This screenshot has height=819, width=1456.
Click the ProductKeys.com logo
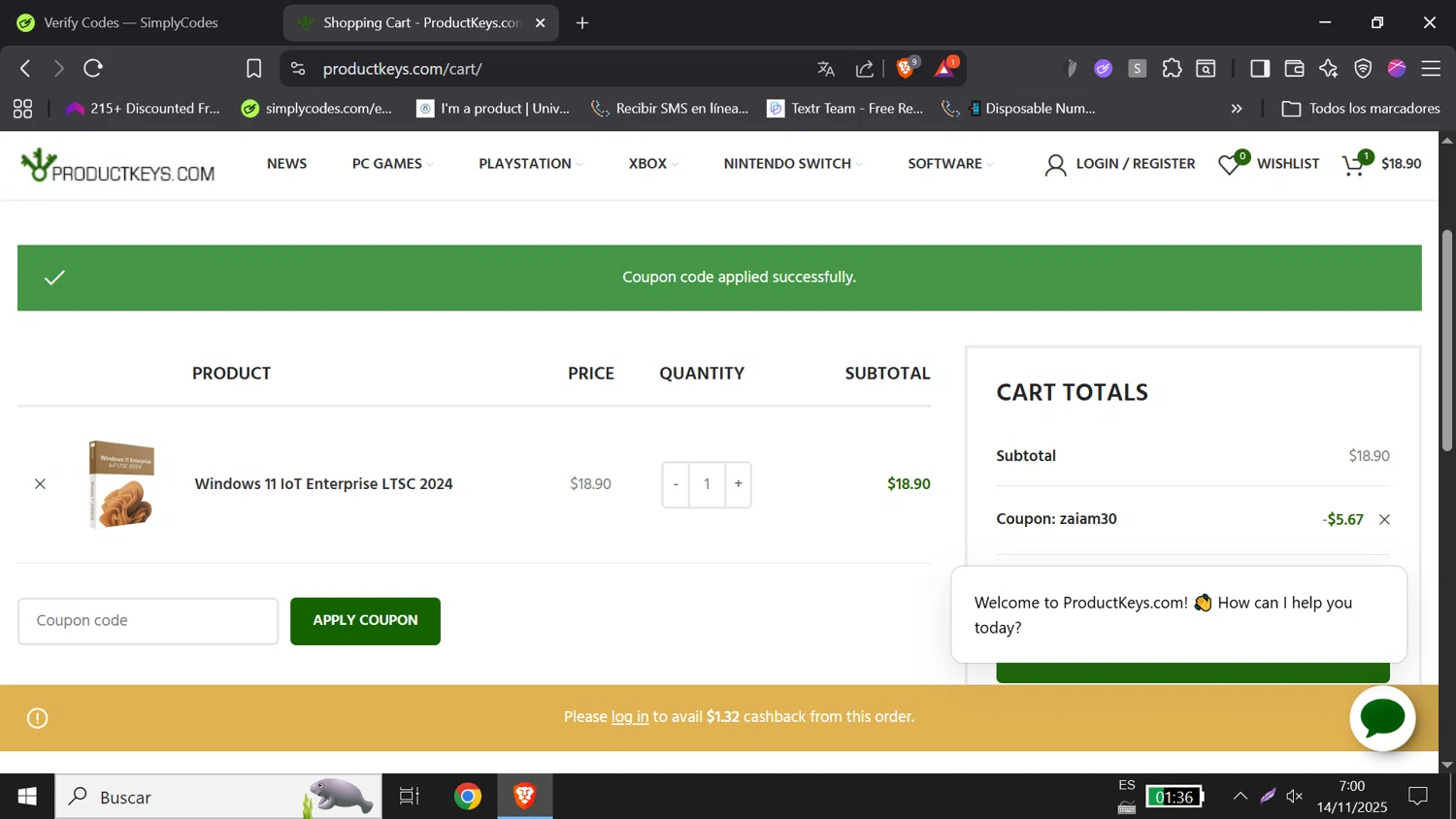[117, 165]
